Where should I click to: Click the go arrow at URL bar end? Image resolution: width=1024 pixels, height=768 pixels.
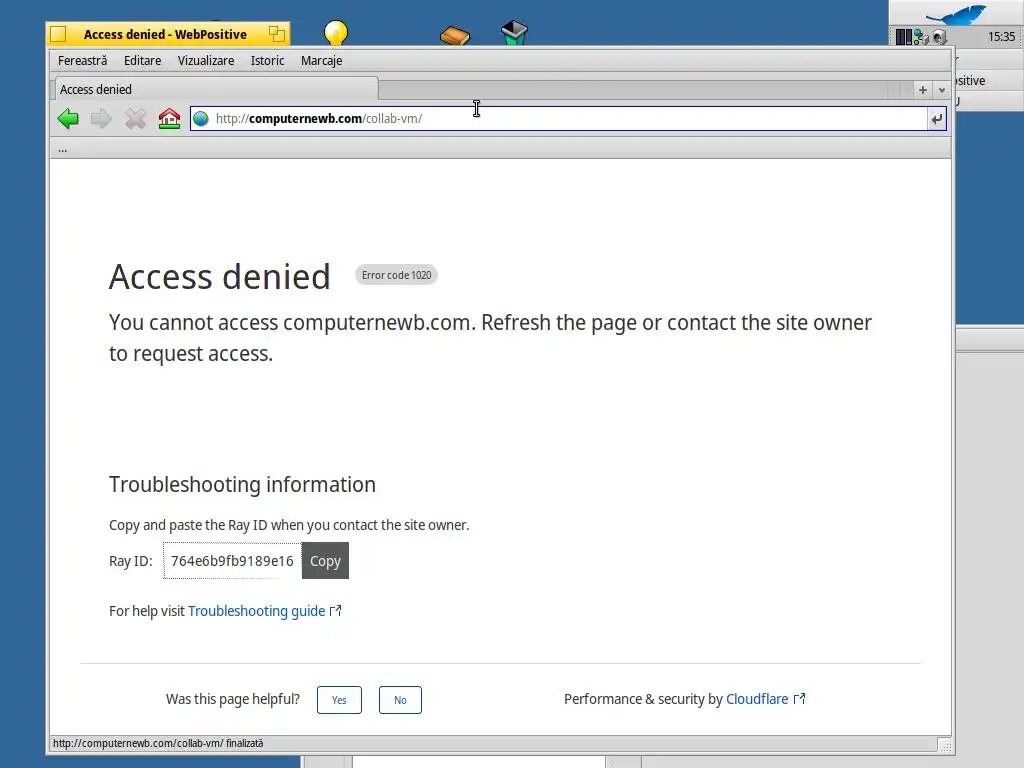[936, 119]
